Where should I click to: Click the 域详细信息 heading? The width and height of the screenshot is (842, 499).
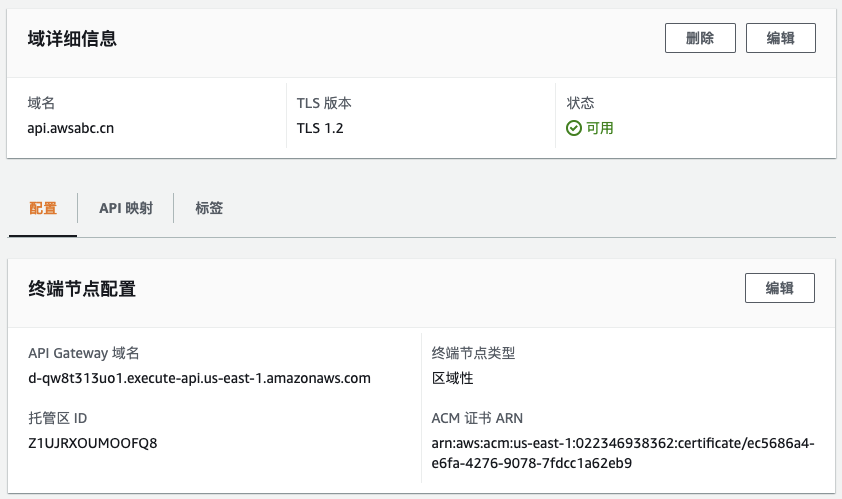[72, 39]
